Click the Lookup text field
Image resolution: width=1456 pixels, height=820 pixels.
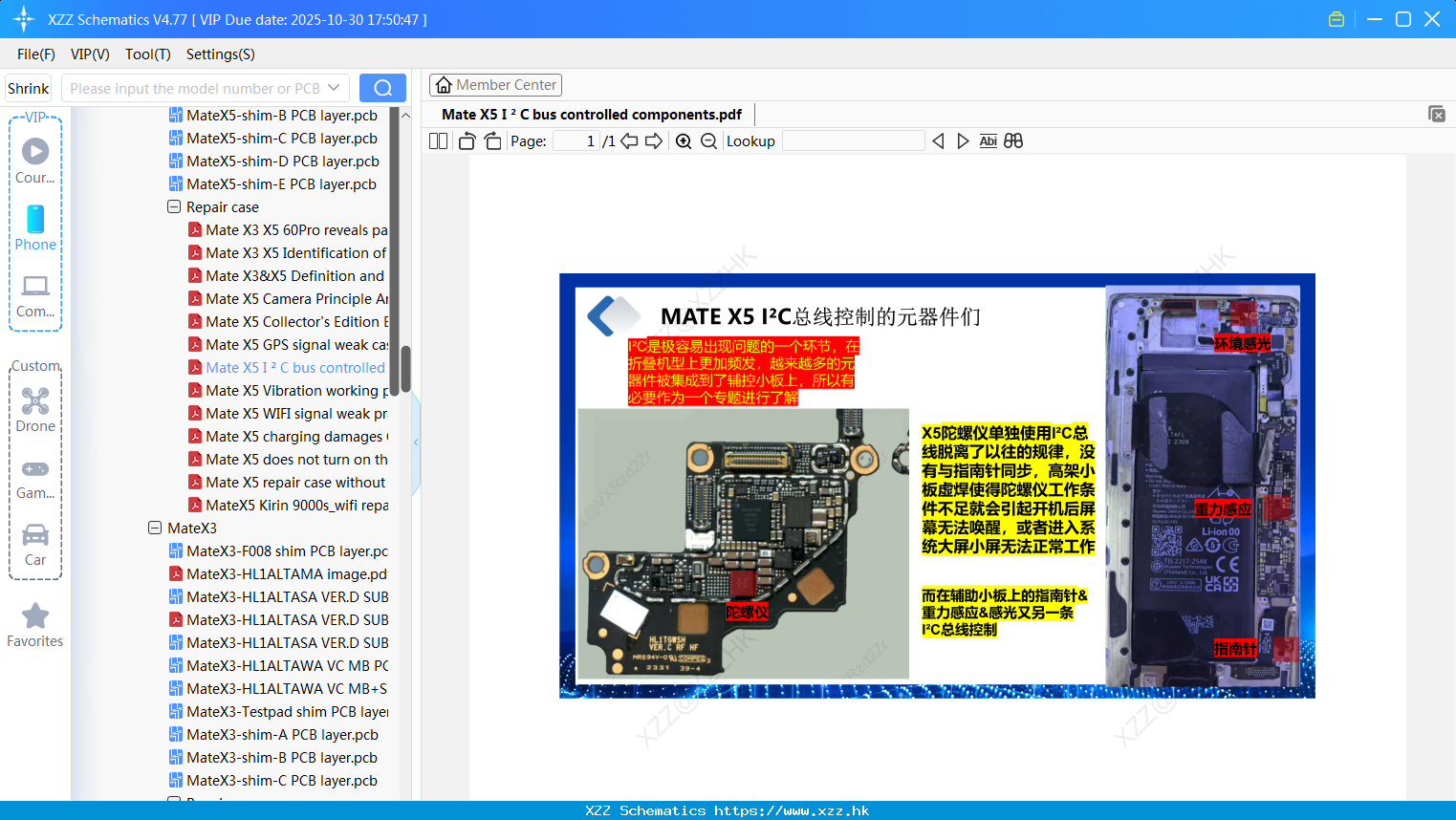click(x=853, y=141)
